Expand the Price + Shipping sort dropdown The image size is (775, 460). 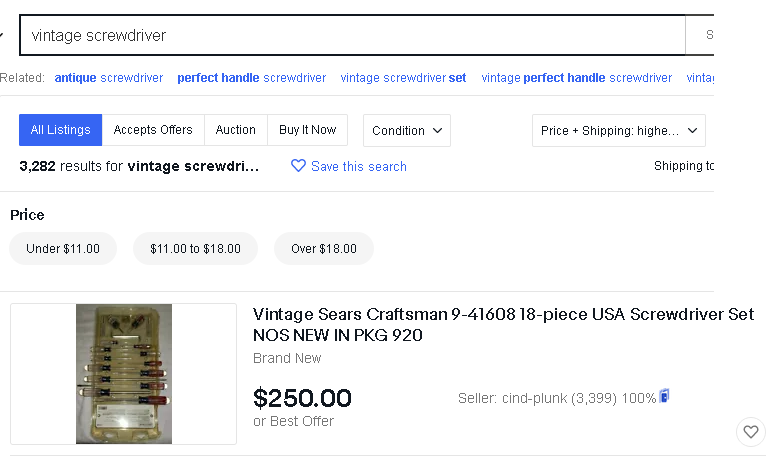618,130
